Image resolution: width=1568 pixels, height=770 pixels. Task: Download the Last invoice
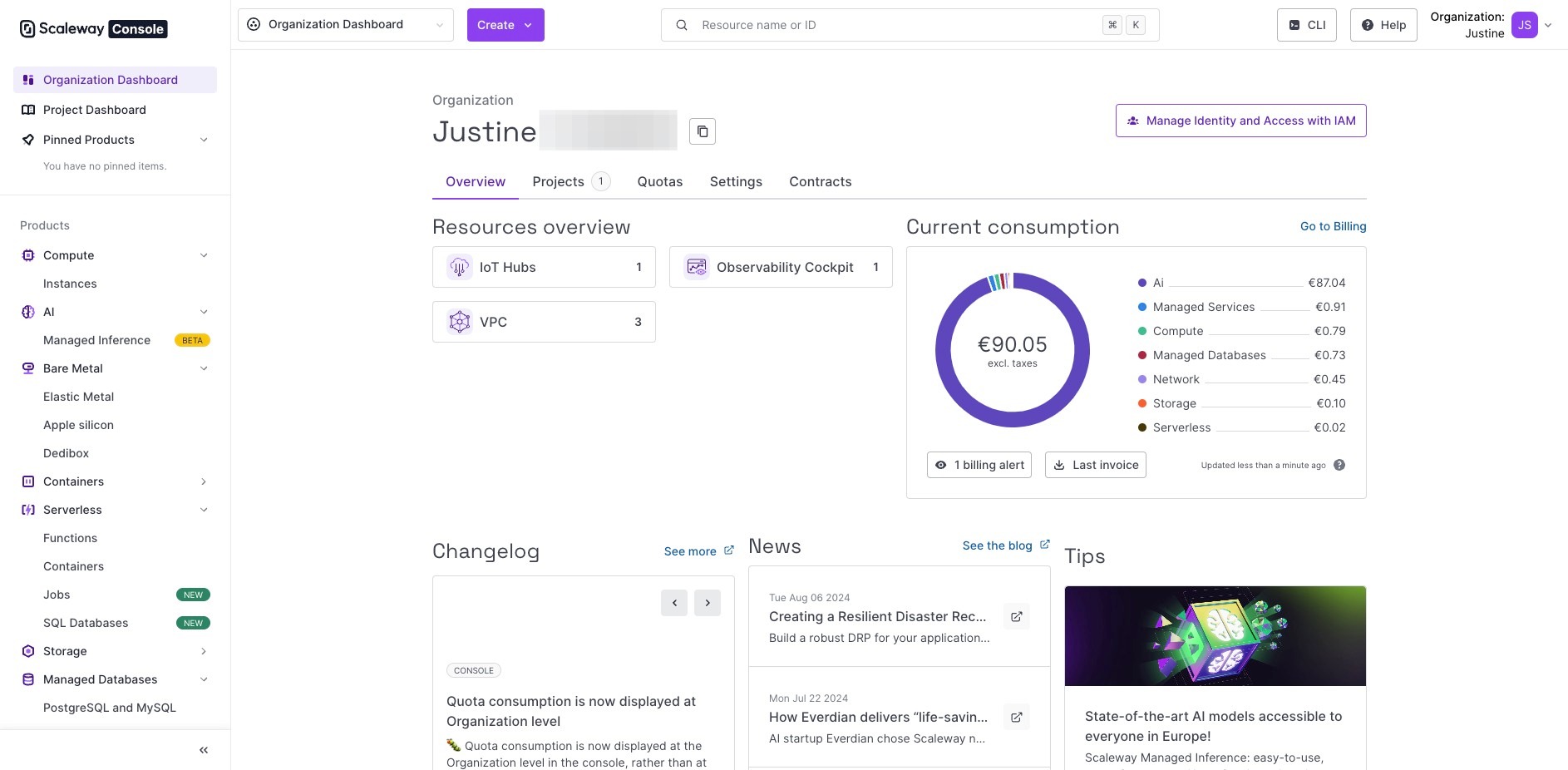1096,465
